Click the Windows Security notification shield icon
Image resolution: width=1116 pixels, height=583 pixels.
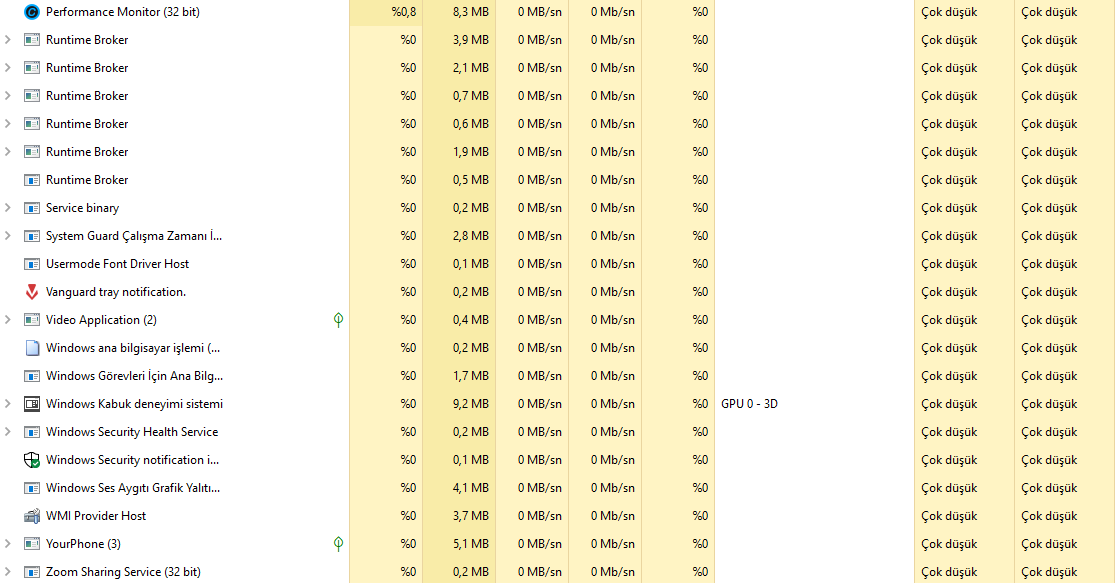click(32, 460)
